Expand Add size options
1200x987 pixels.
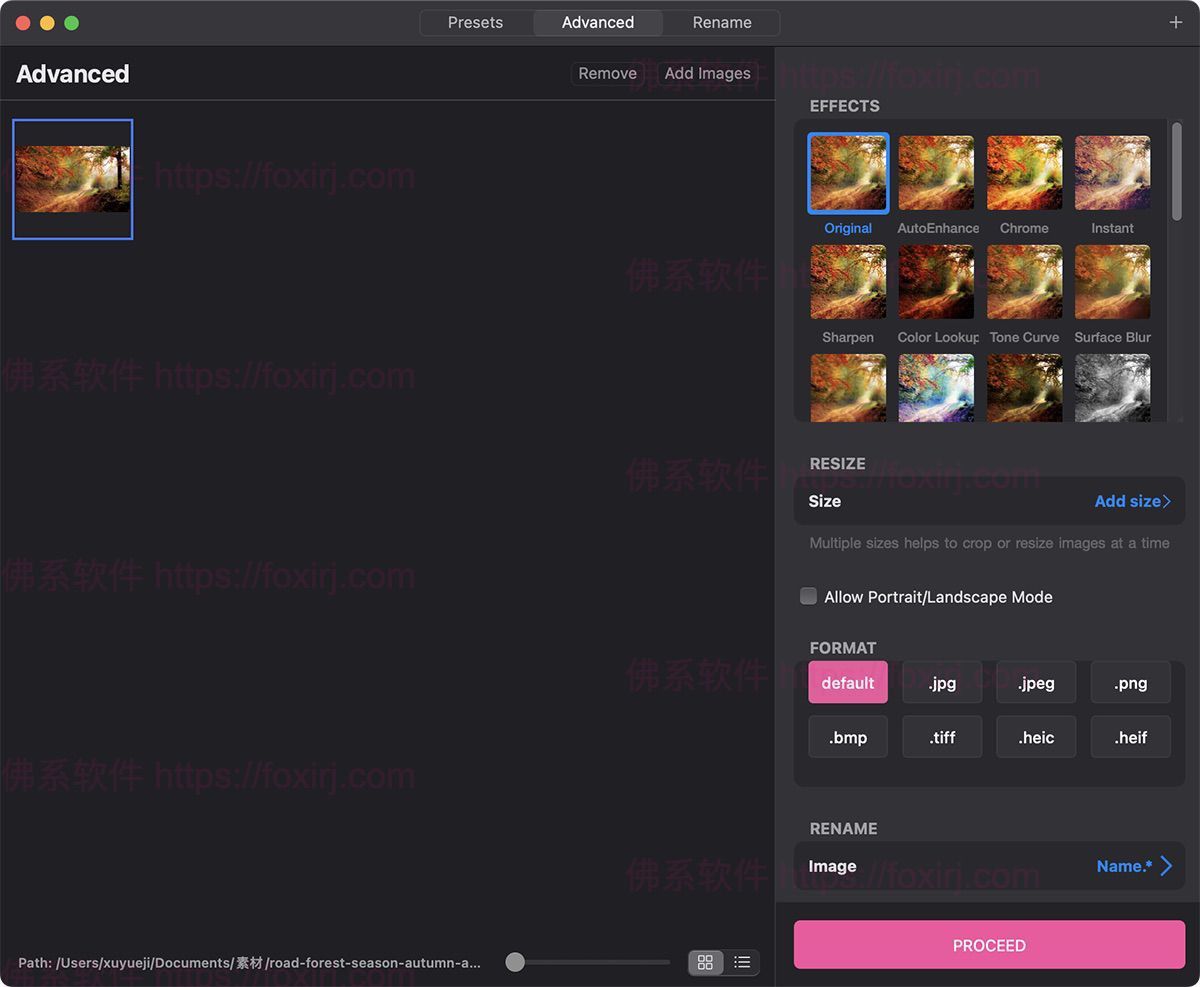[1132, 501]
